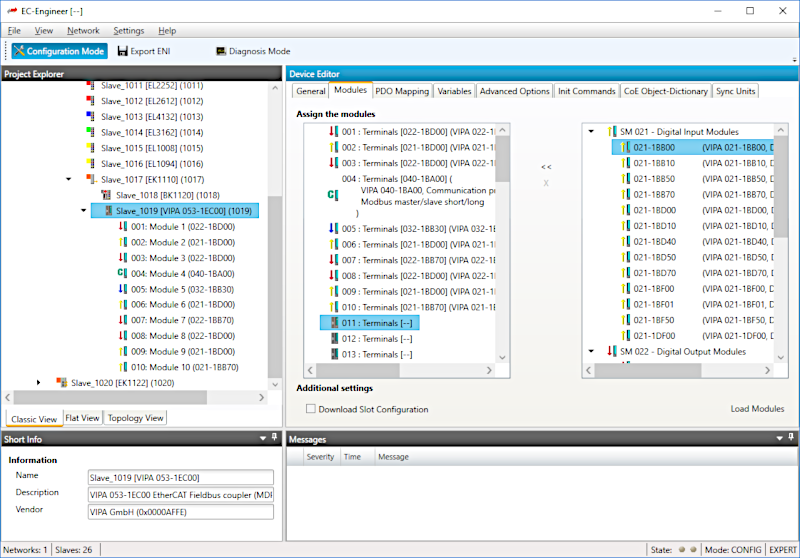Viewport: 800px width, 558px height.
Task: Click the blue icon of 005: Module 5
Action: [x=122, y=289]
